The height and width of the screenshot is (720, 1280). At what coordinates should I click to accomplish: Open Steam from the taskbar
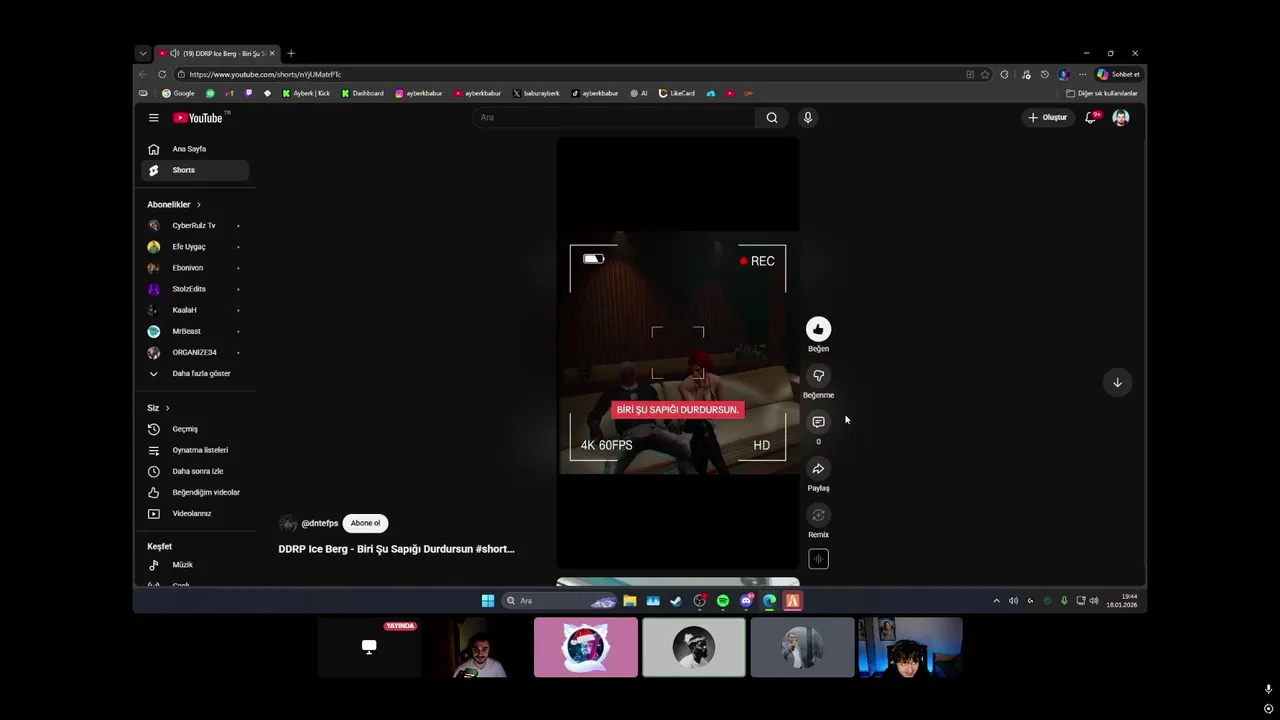tap(676, 601)
